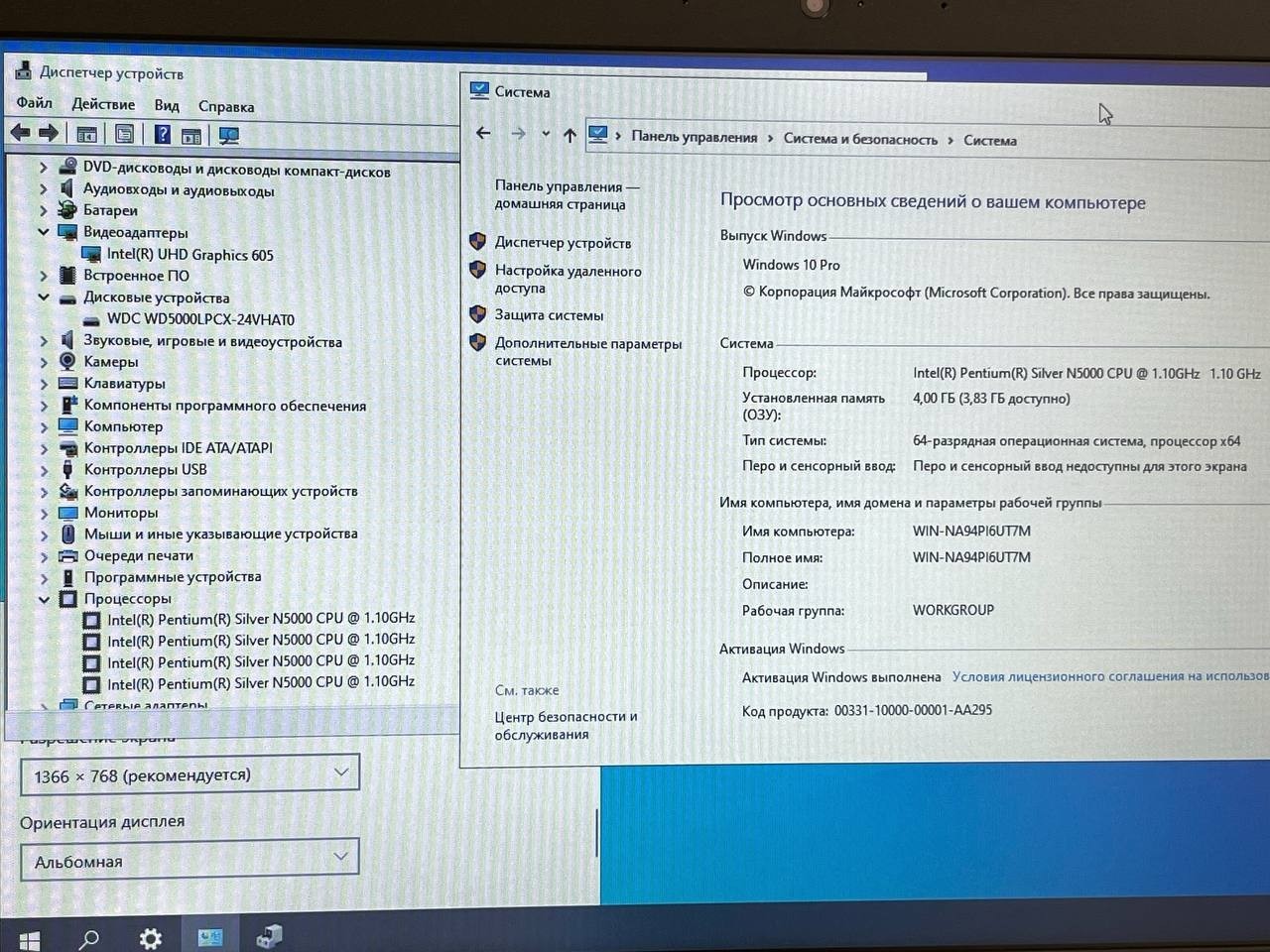Click Панель управления breadcrumb
The height and width of the screenshot is (952, 1270).
click(694, 137)
